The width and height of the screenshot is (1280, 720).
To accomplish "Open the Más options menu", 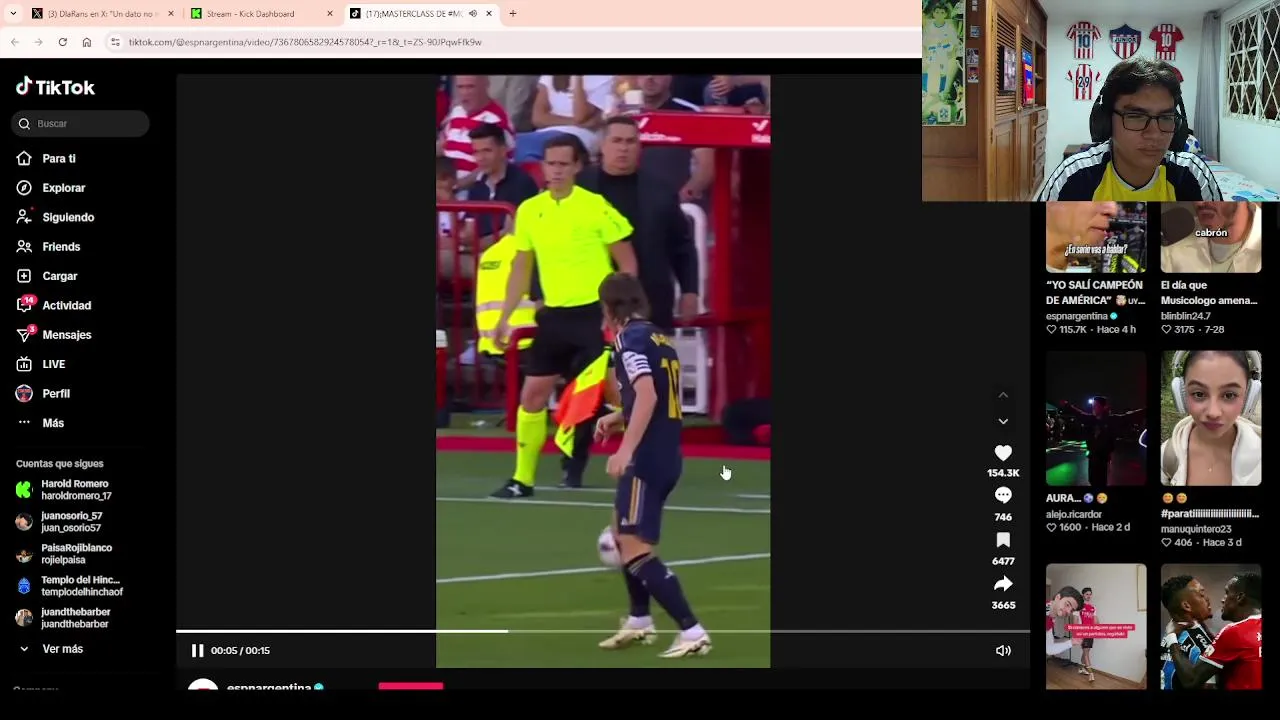I will (x=40, y=423).
